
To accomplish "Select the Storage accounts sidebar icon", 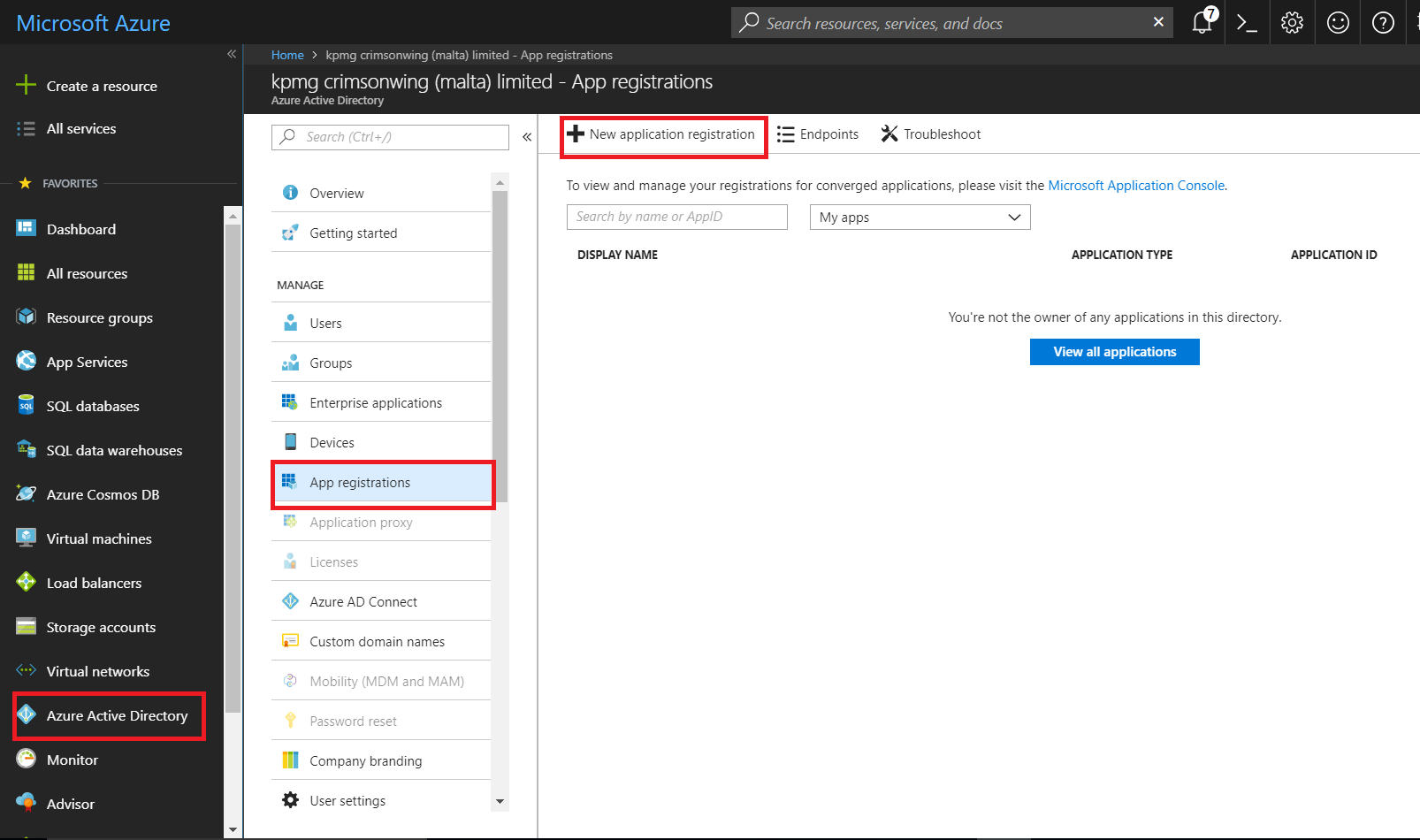I will point(26,626).
